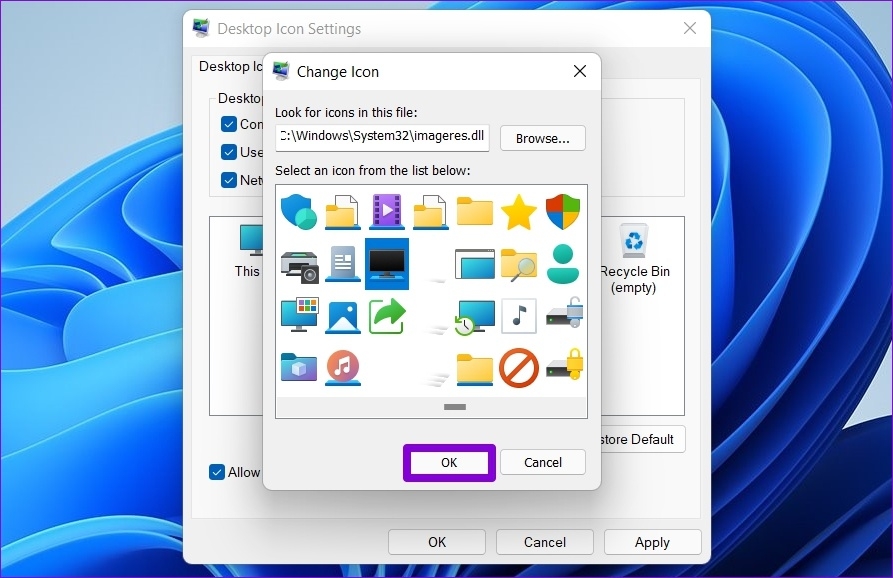
Task: Select the purple video film icon
Action: click(x=386, y=212)
